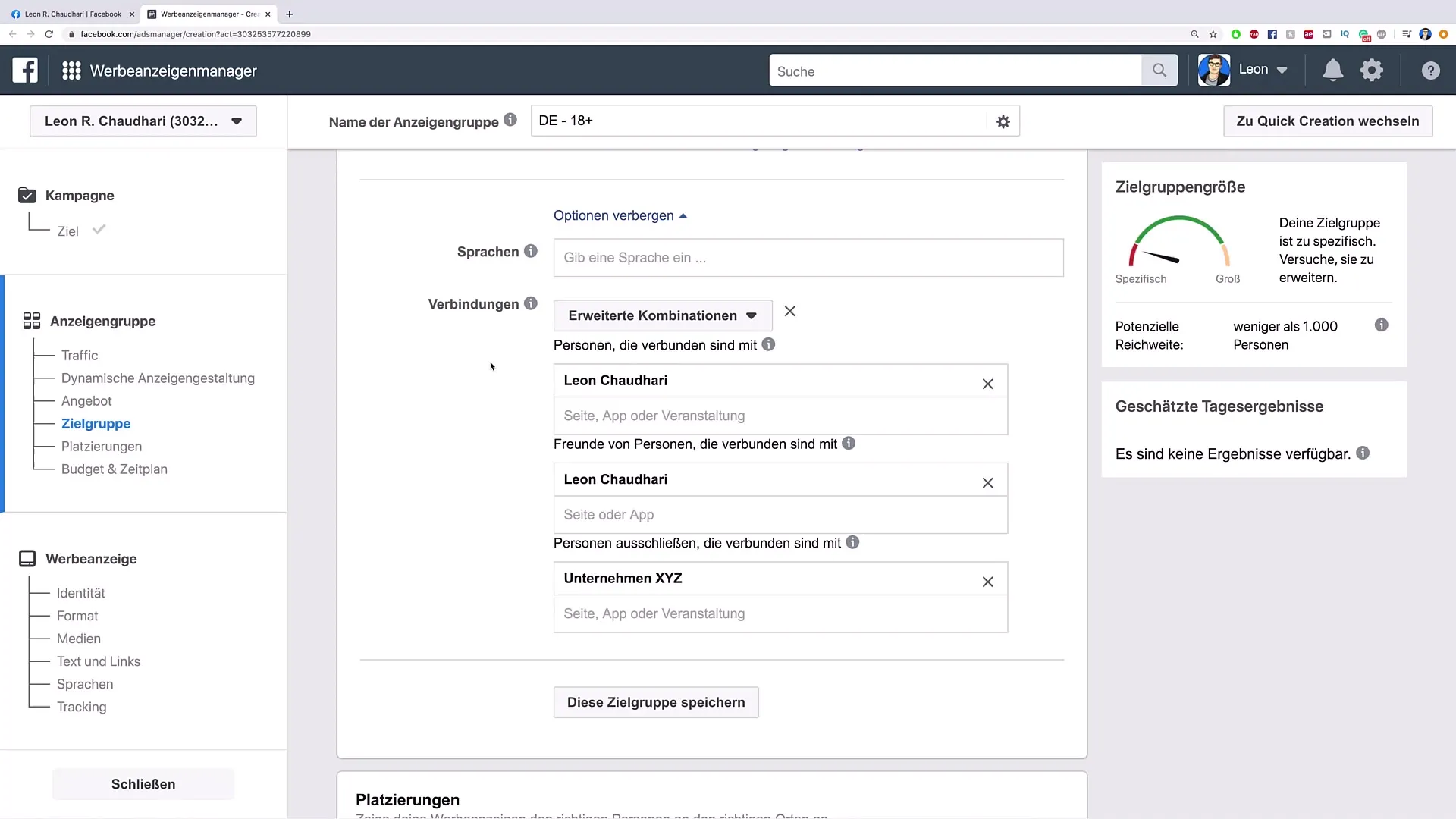Open the help question mark icon
Image resolution: width=1456 pixels, height=819 pixels.
tap(1430, 71)
